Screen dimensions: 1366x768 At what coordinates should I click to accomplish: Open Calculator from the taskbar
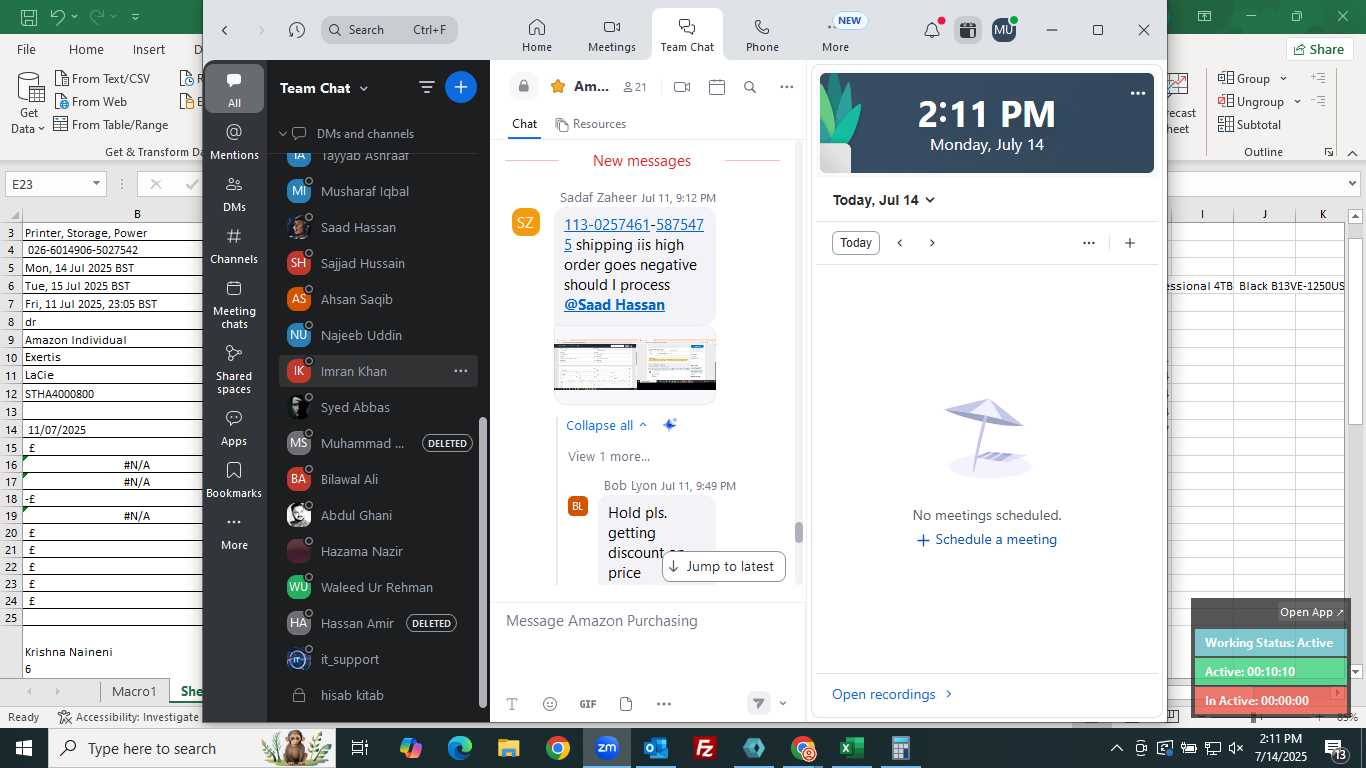901,748
